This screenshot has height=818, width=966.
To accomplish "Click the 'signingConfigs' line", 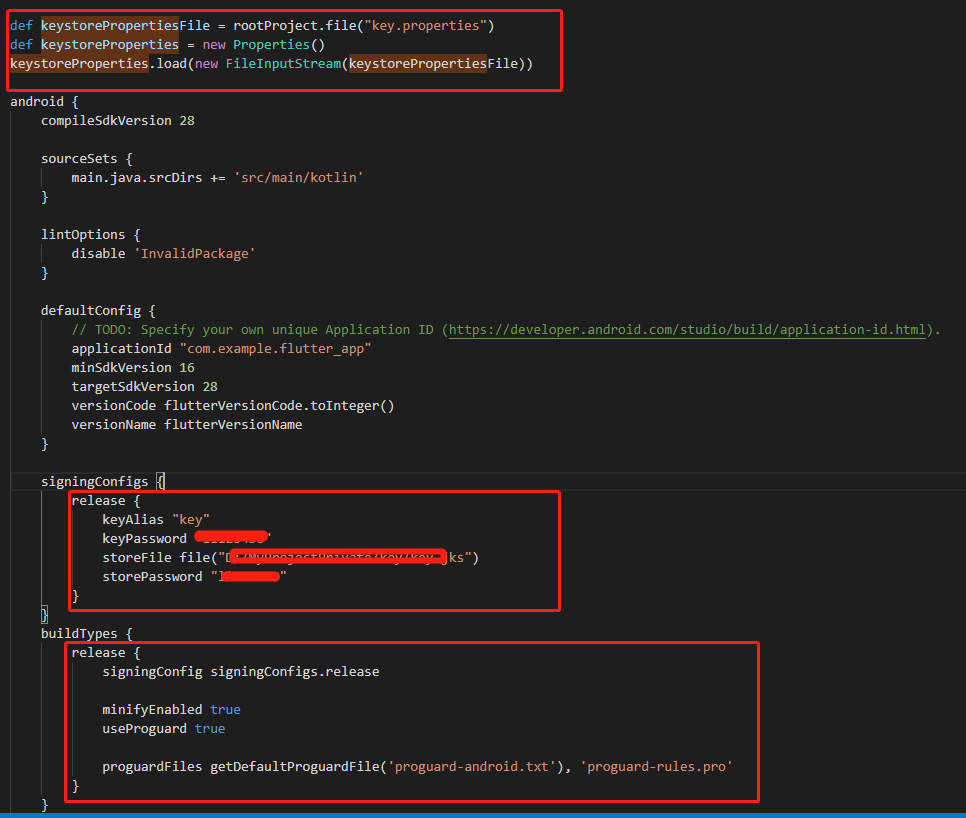I will tap(103, 482).
